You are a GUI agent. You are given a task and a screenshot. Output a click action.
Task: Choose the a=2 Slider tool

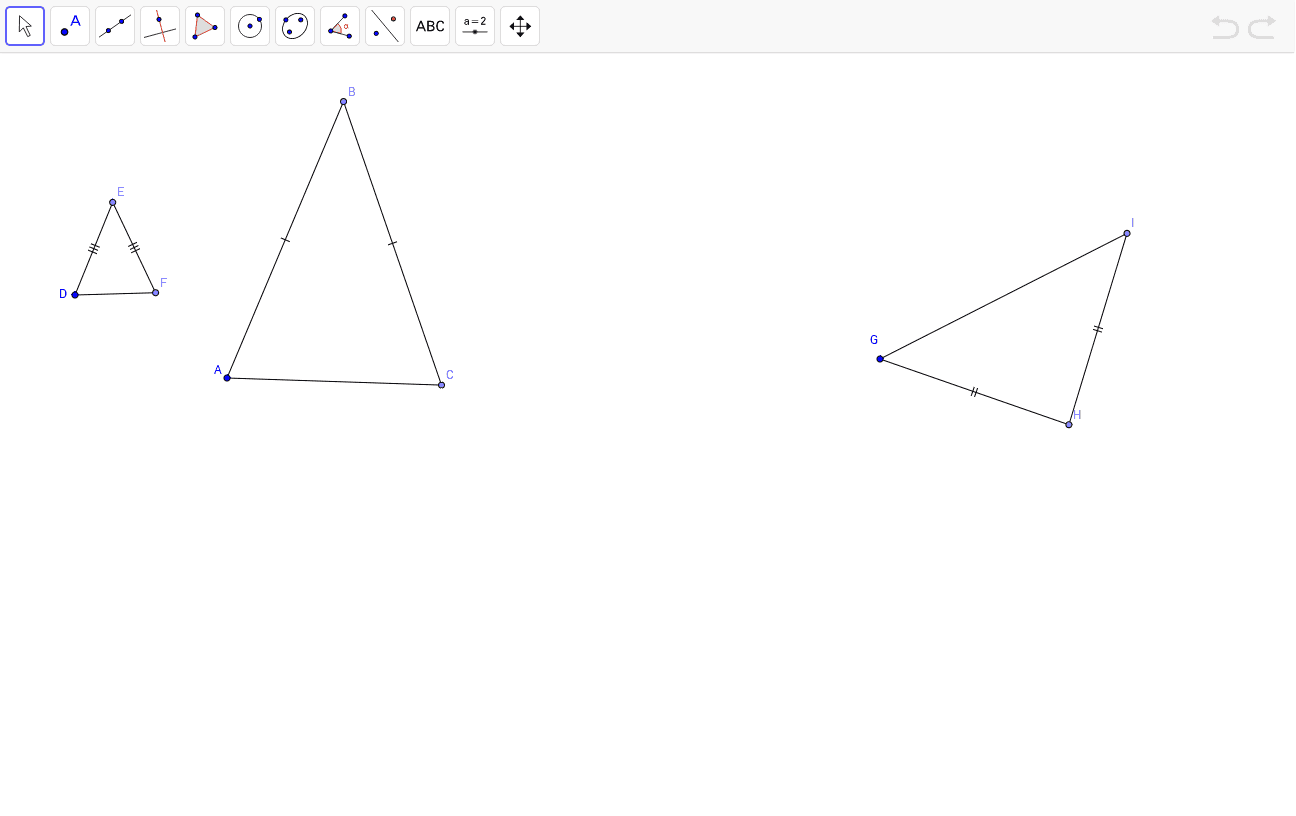[x=475, y=26]
